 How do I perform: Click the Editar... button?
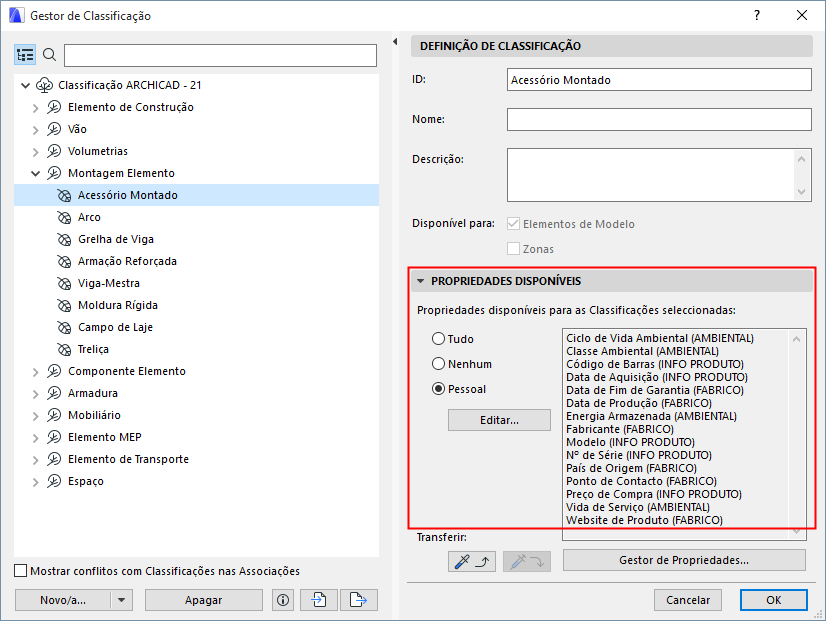coord(499,420)
